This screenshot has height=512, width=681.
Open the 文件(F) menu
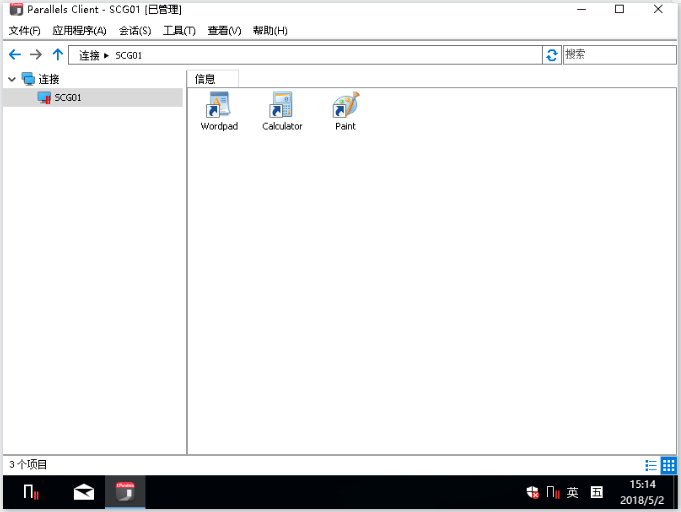click(x=25, y=30)
